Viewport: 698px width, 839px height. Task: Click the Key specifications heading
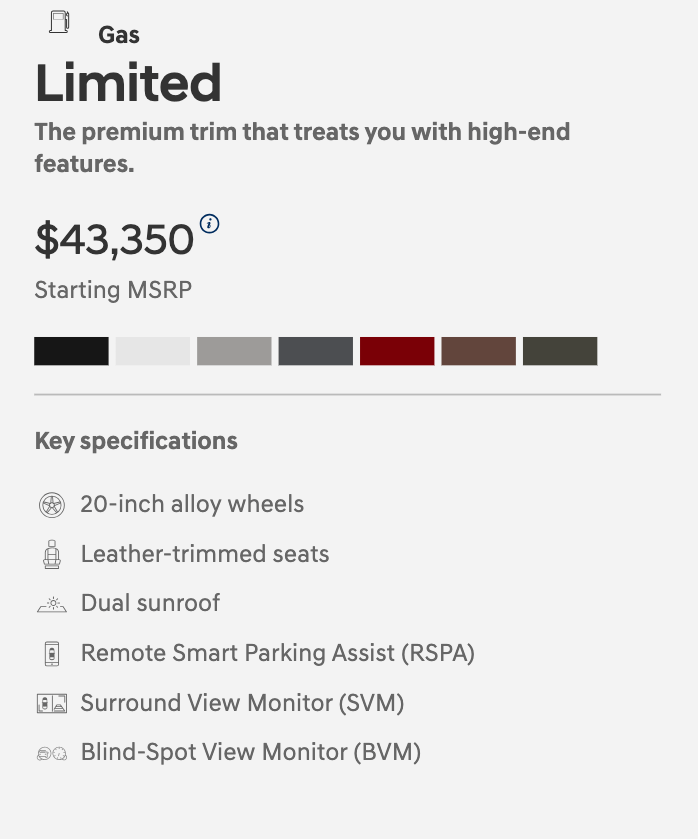[136, 441]
